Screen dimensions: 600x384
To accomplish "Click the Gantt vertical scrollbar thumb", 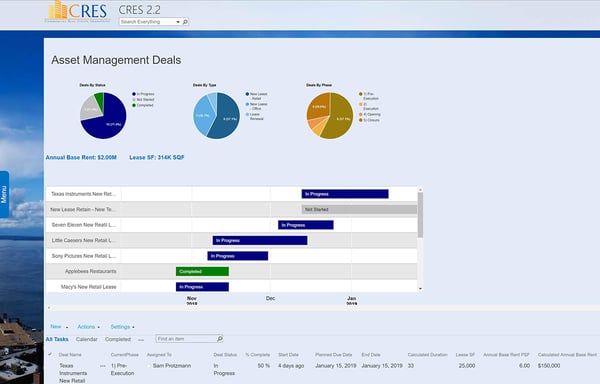I will 420,215.
